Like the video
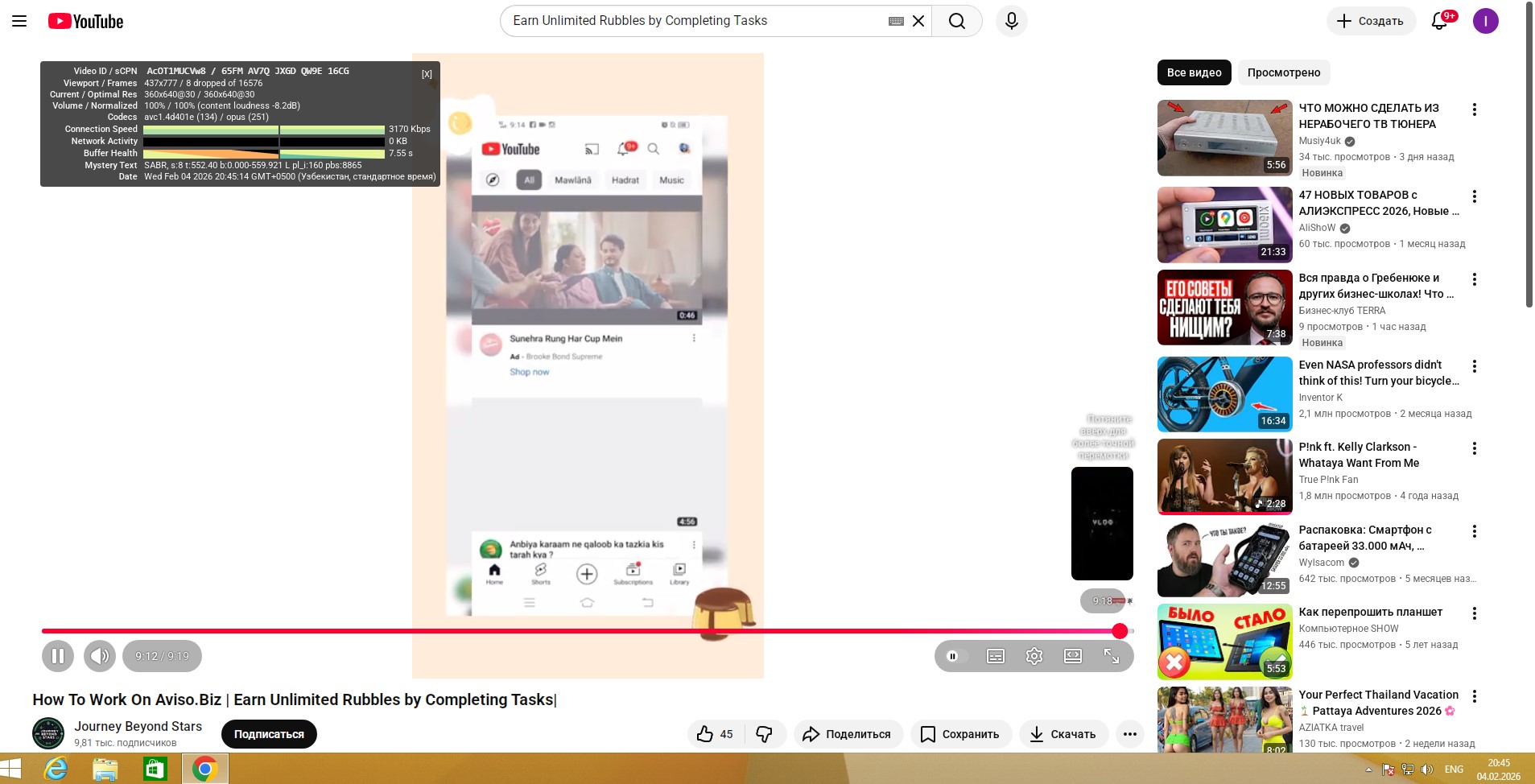The width and height of the screenshot is (1535, 784). [716, 734]
